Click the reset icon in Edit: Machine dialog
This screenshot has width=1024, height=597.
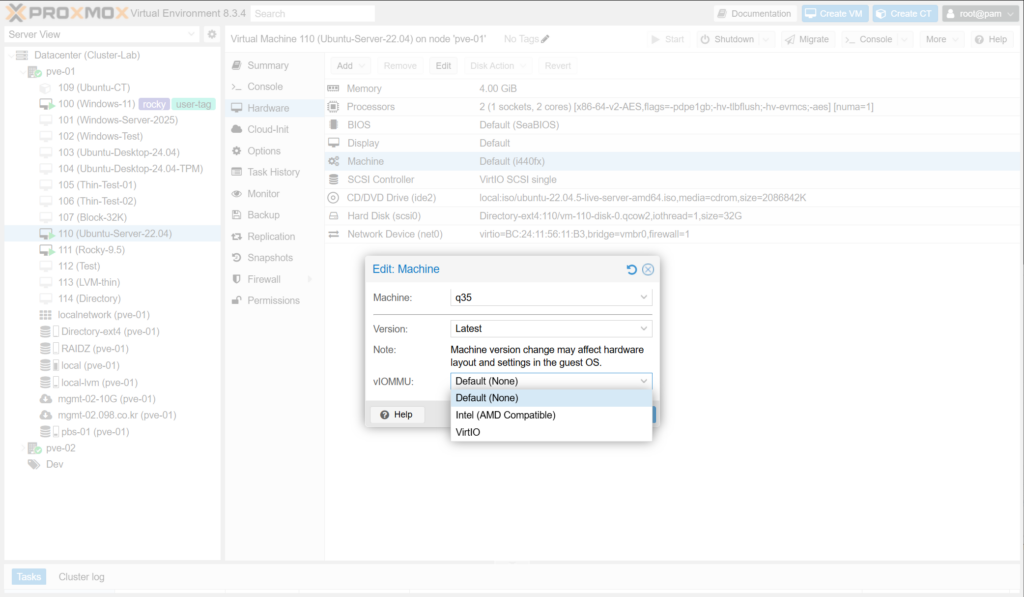coord(631,270)
